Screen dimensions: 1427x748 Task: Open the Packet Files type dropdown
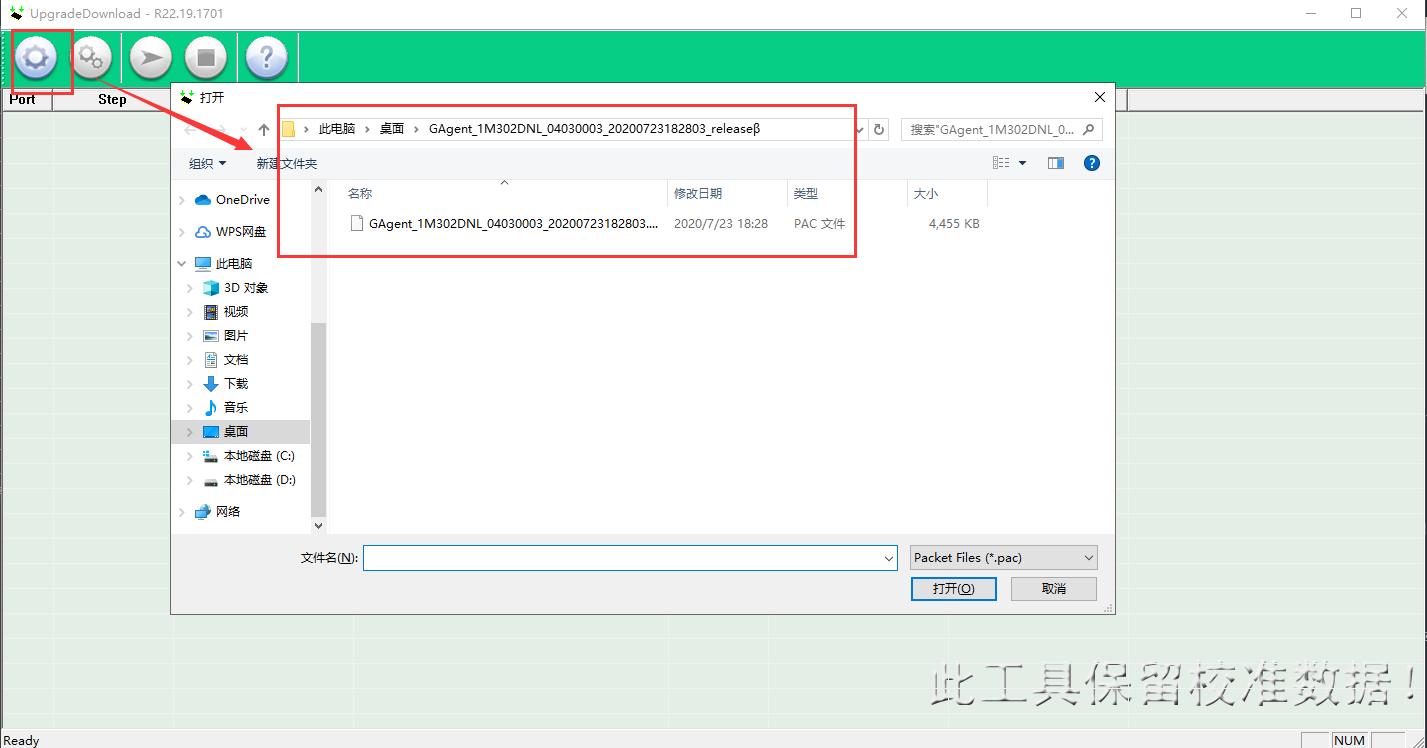(x=1003, y=557)
